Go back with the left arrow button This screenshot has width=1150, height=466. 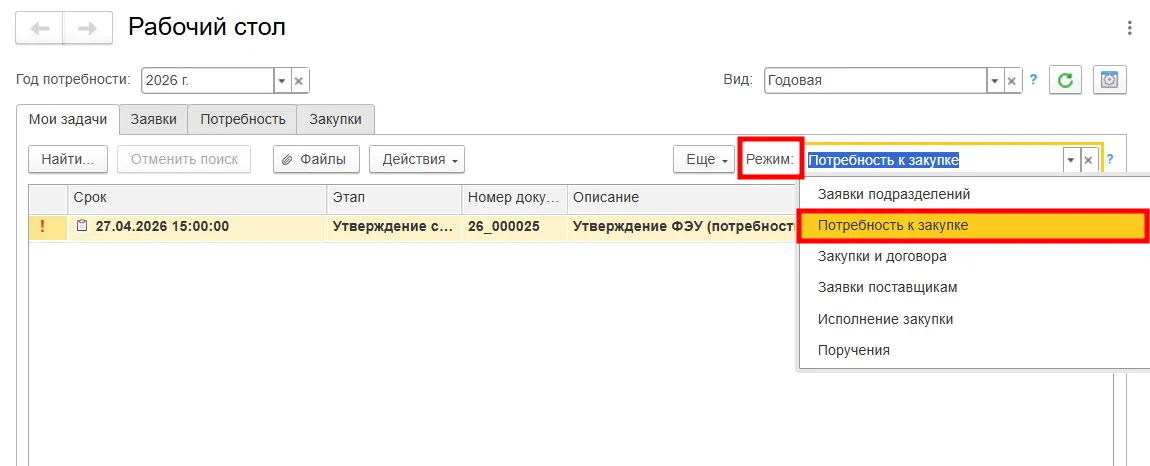40,29
